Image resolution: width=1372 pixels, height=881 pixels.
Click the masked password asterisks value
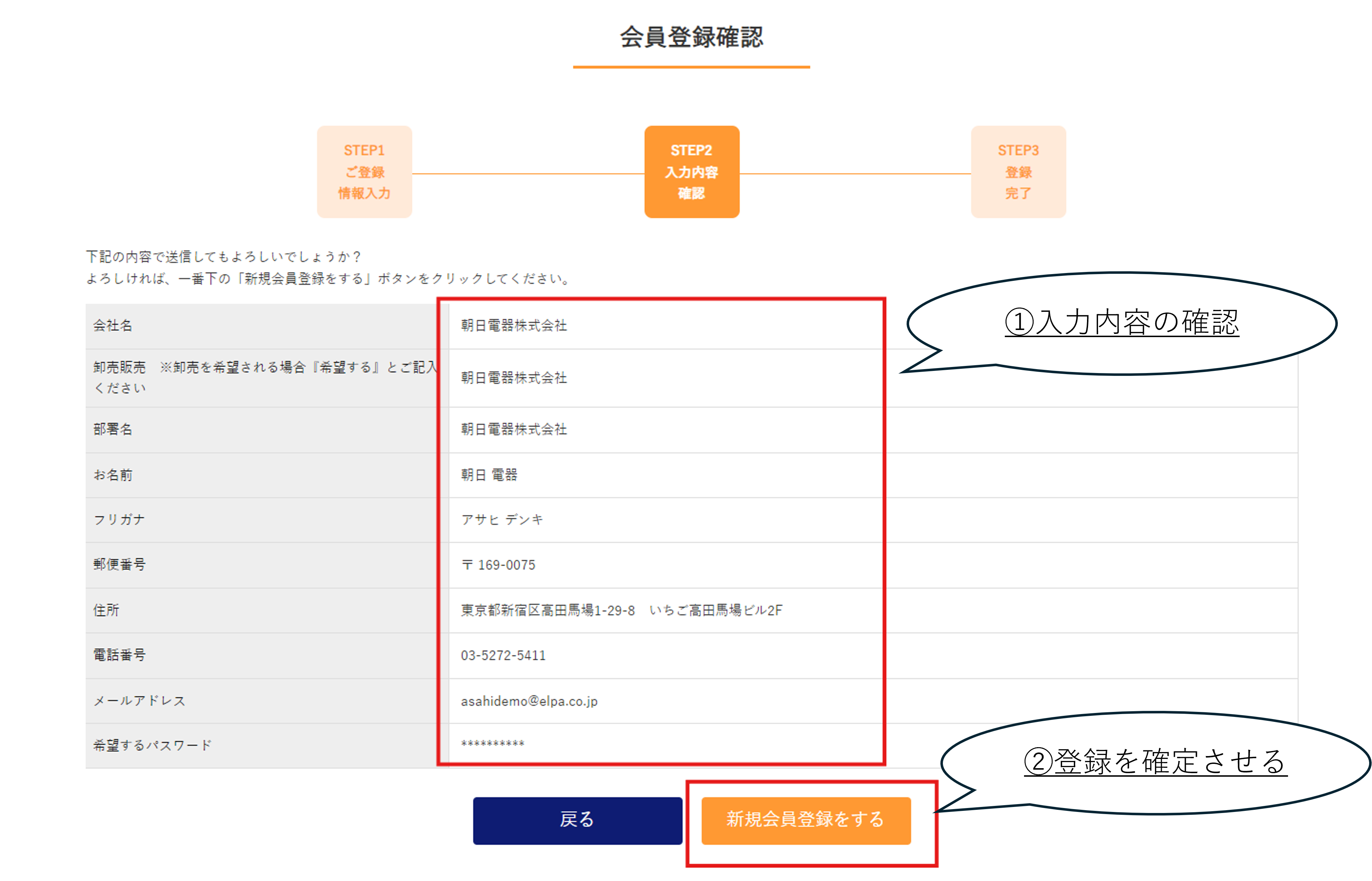[492, 744]
